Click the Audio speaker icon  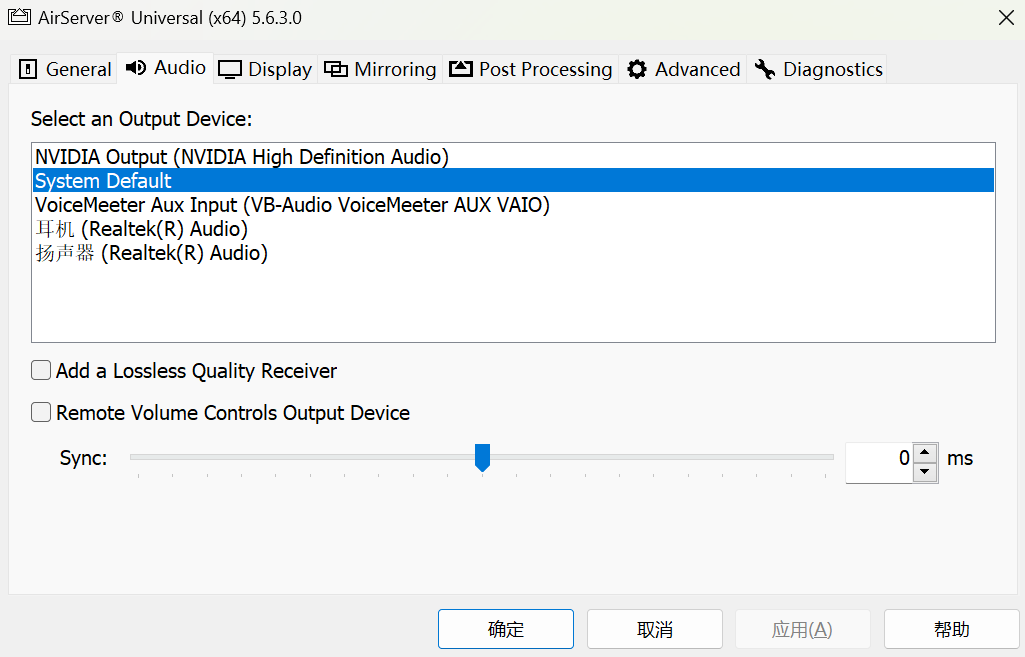[134, 68]
